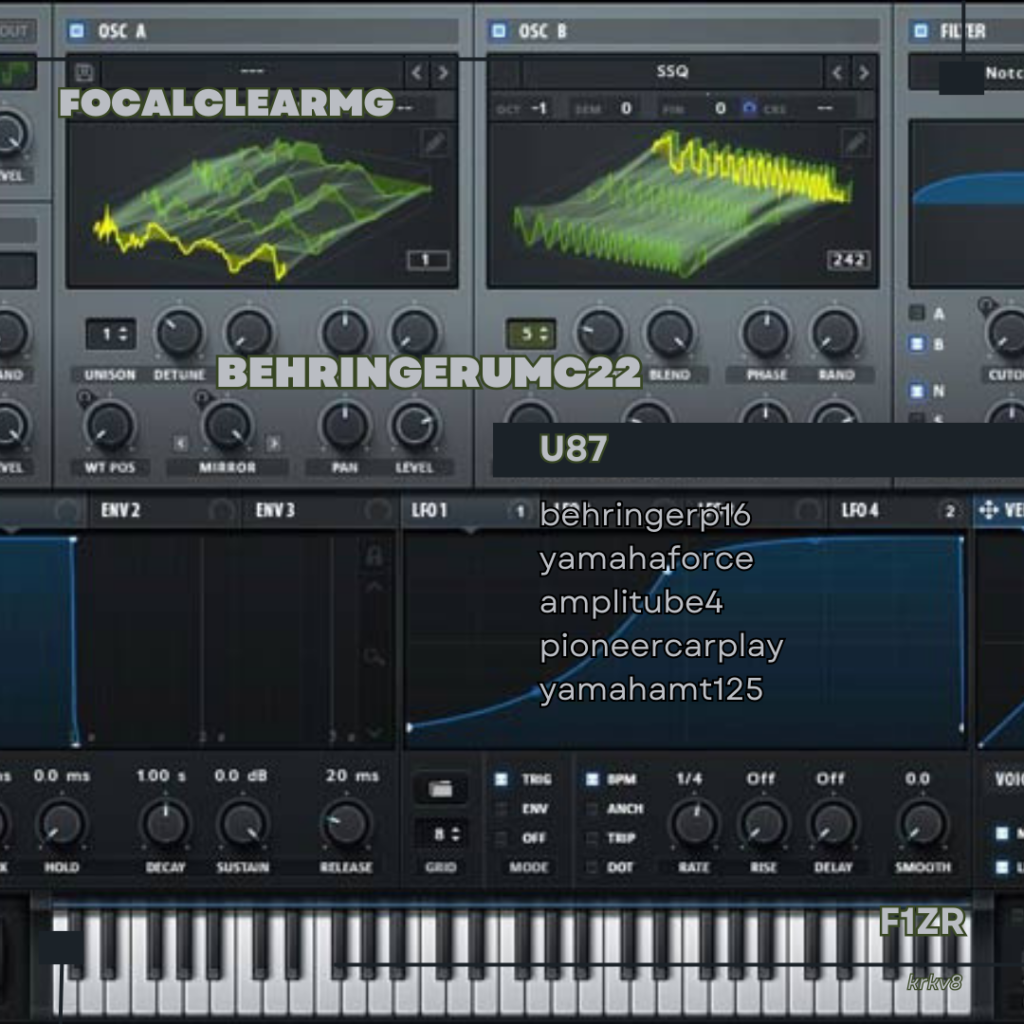Click the LFO RATE knob

point(694,824)
